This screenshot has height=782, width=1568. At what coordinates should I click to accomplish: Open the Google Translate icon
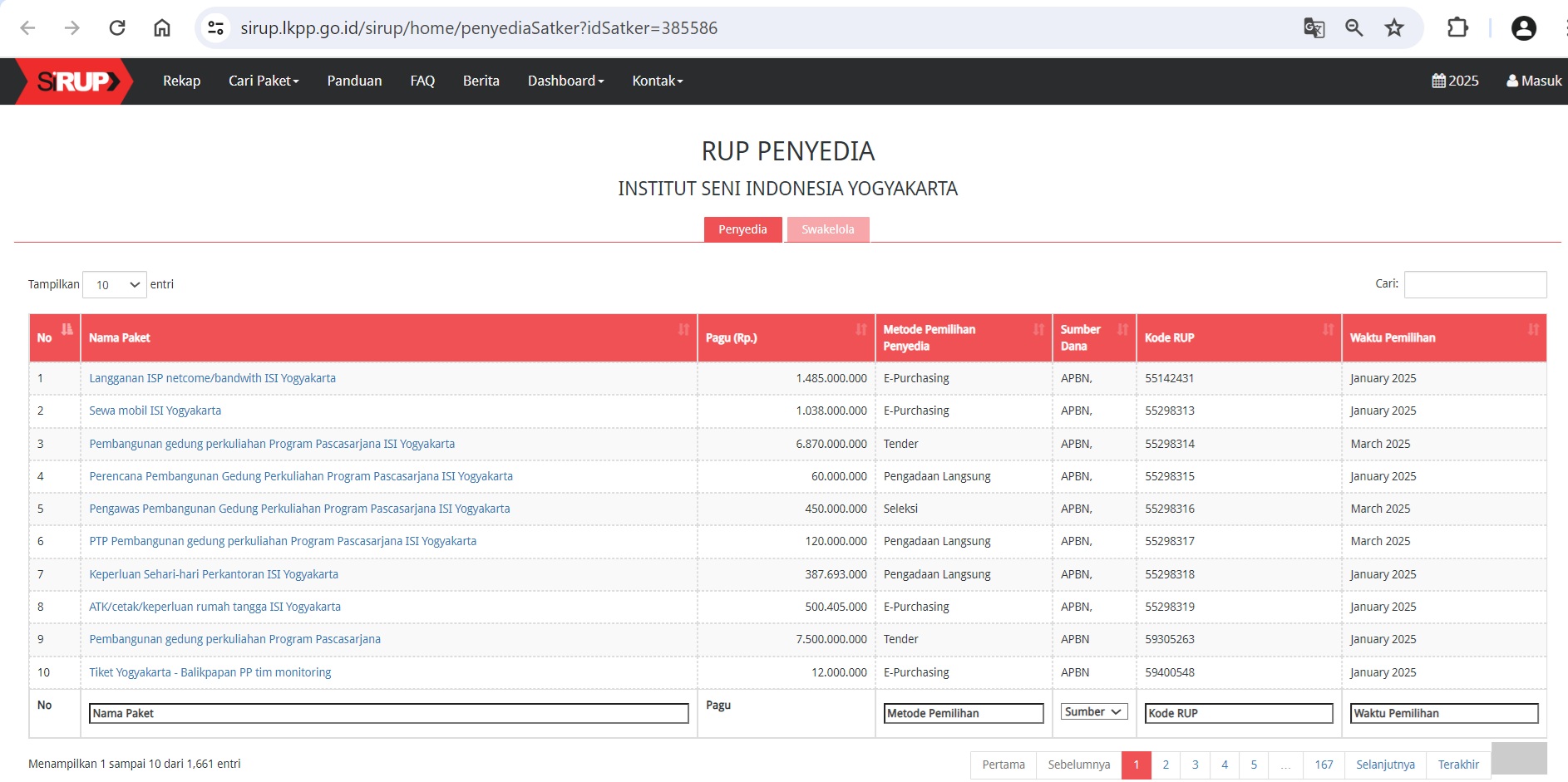1314,28
